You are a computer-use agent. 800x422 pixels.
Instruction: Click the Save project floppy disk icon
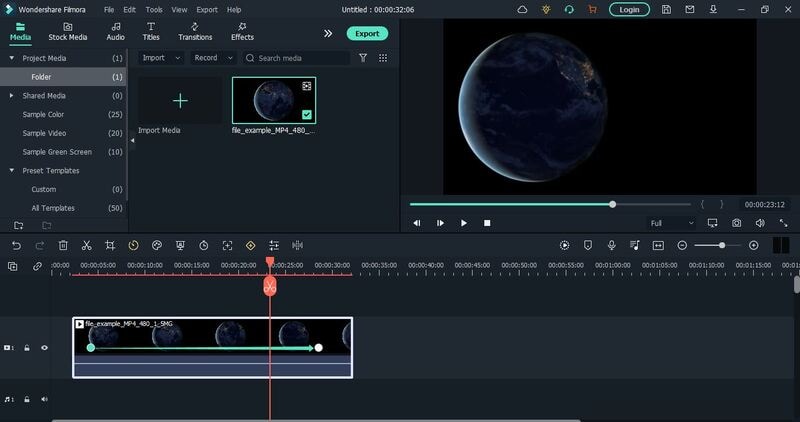pos(666,9)
